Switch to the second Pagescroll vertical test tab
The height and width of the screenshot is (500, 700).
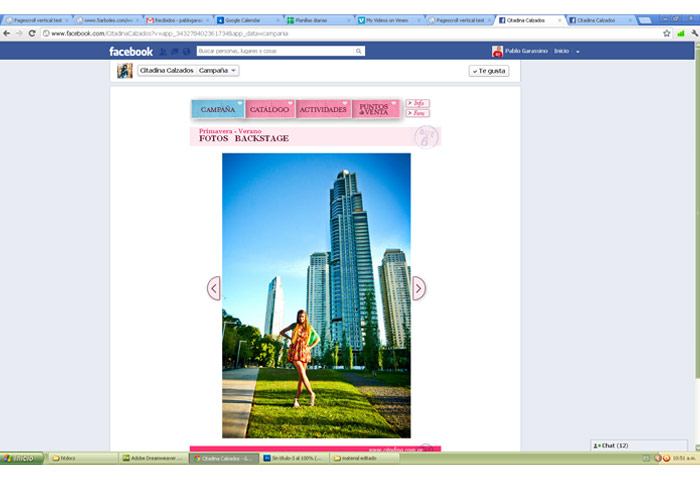click(460, 20)
